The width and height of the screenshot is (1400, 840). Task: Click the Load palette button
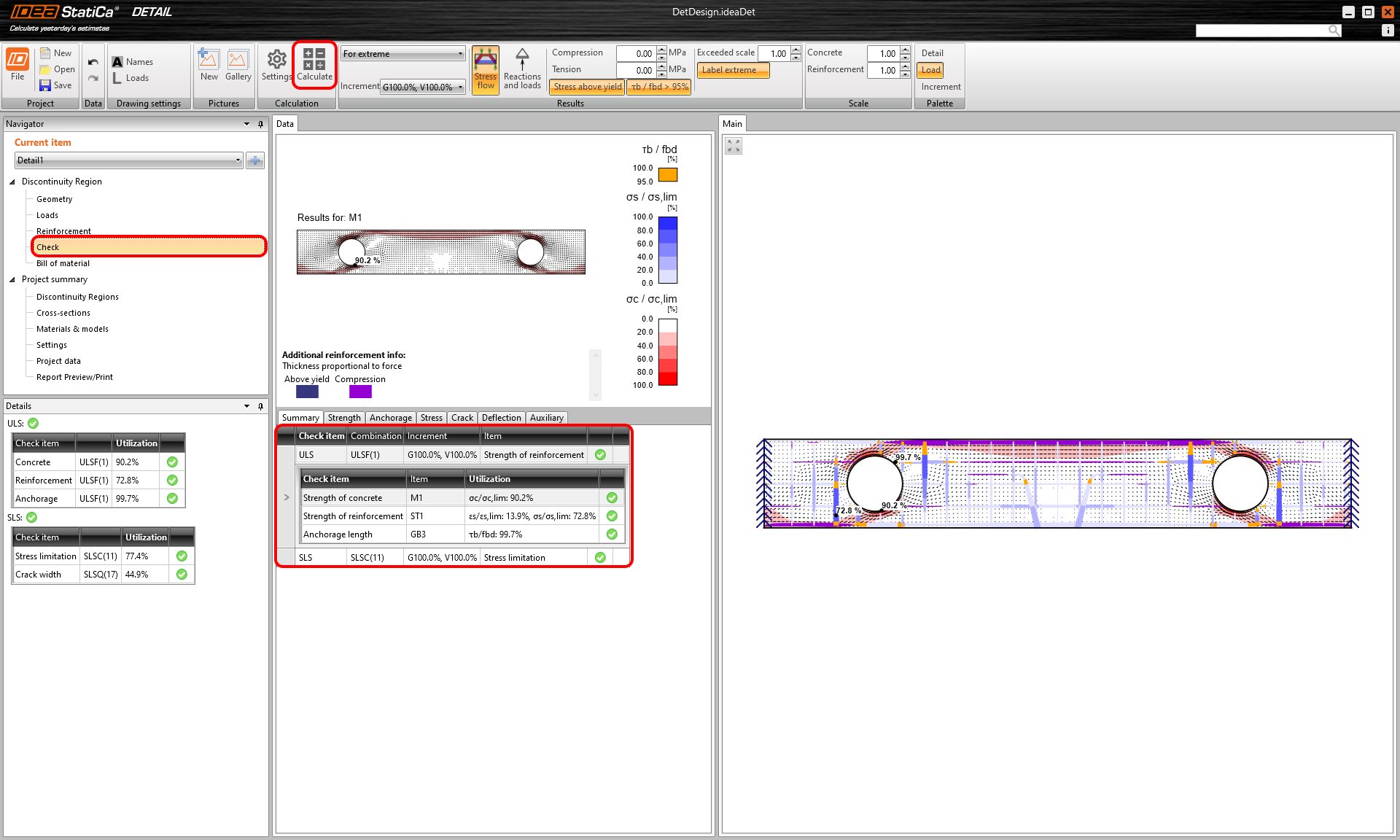[x=930, y=70]
